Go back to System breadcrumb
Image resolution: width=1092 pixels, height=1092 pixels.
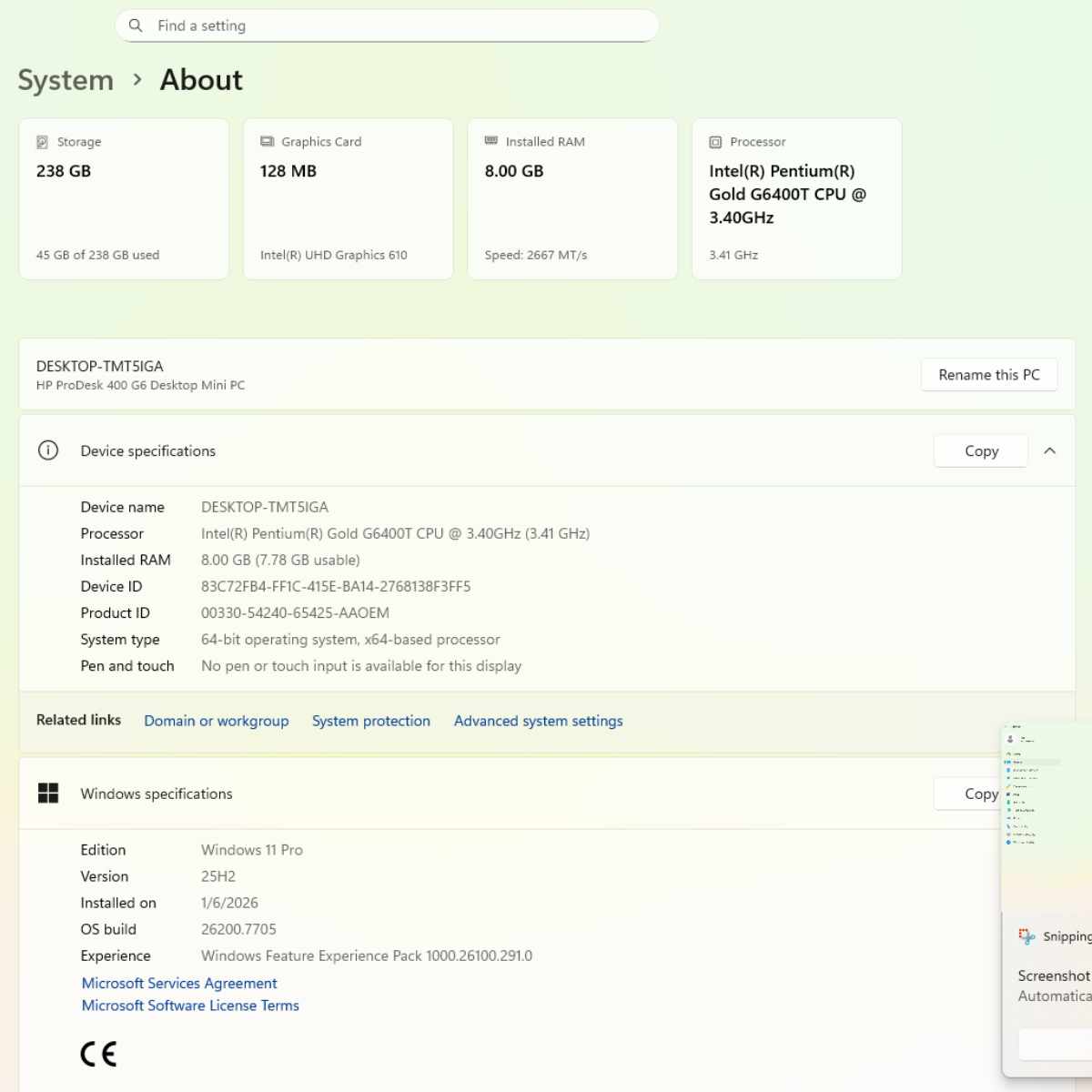pyautogui.click(x=66, y=80)
